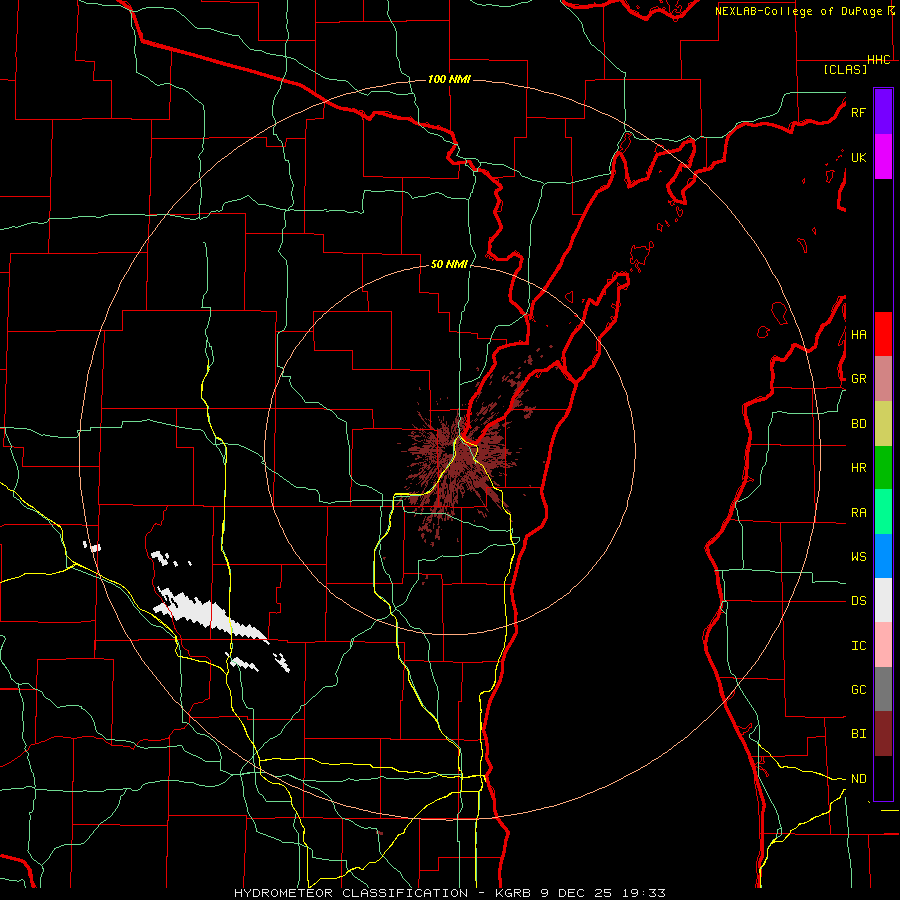Click the HA legend label

click(x=858, y=334)
